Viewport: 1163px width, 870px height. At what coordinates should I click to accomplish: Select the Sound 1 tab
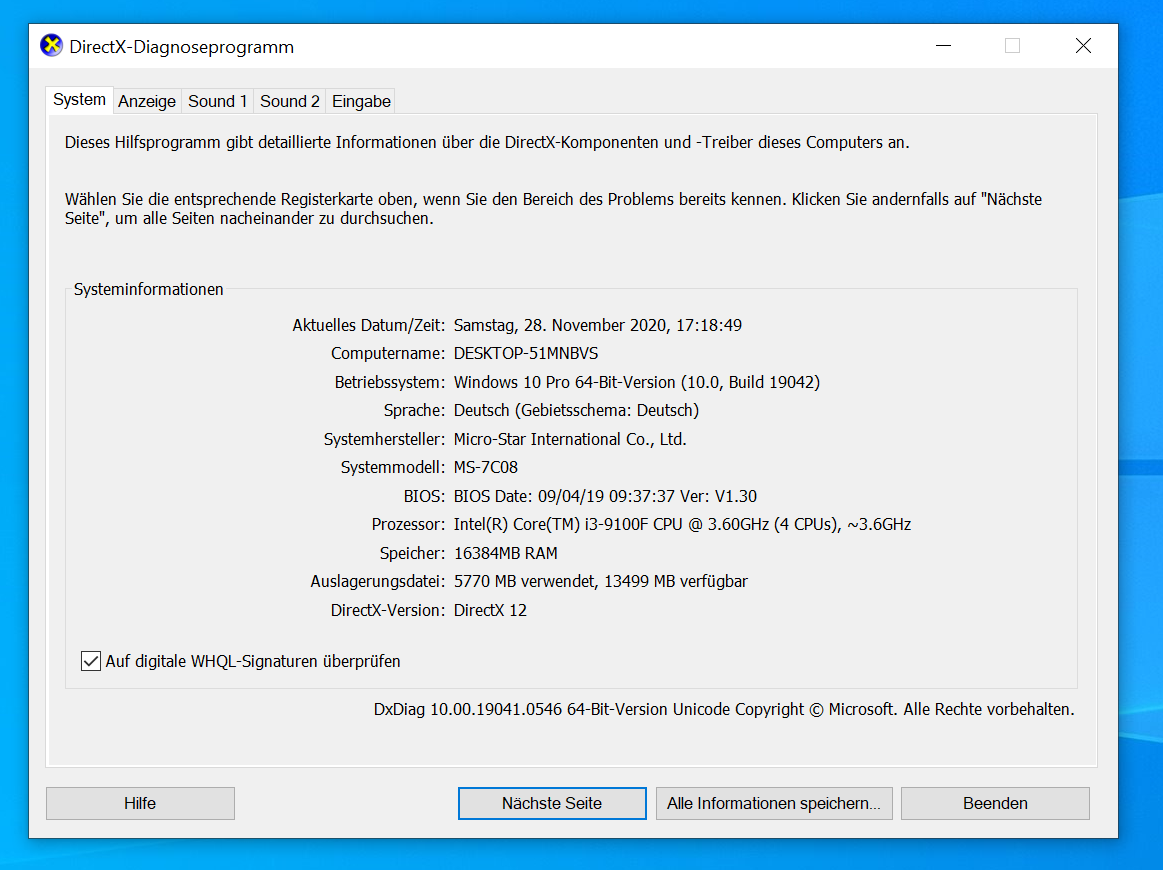(217, 102)
